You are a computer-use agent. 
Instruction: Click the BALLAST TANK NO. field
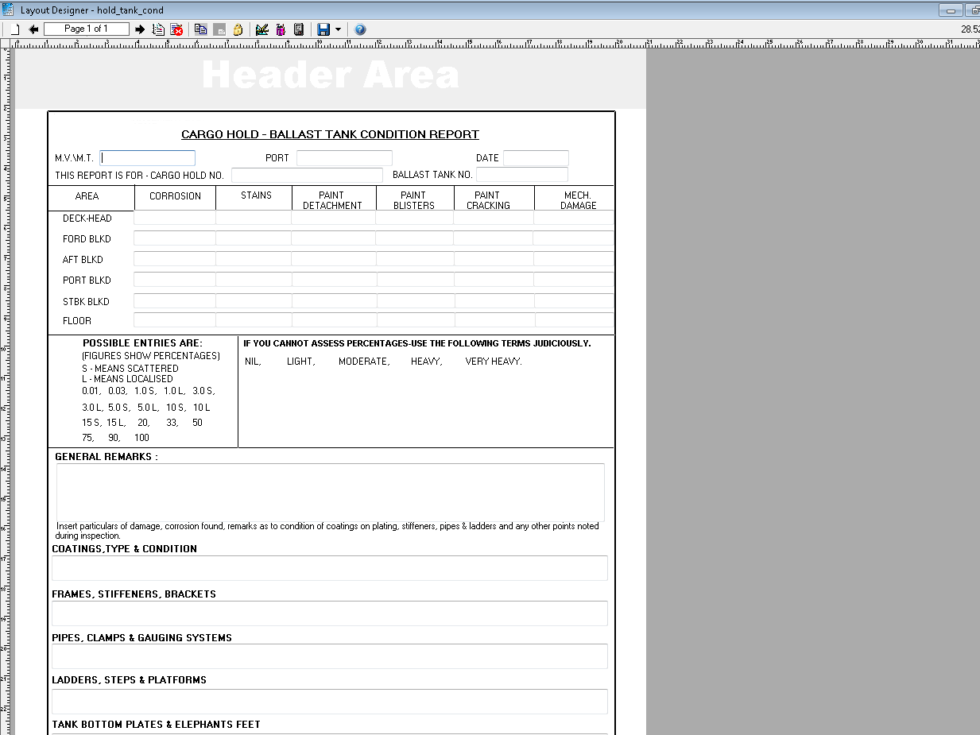click(x=521, y=175)
